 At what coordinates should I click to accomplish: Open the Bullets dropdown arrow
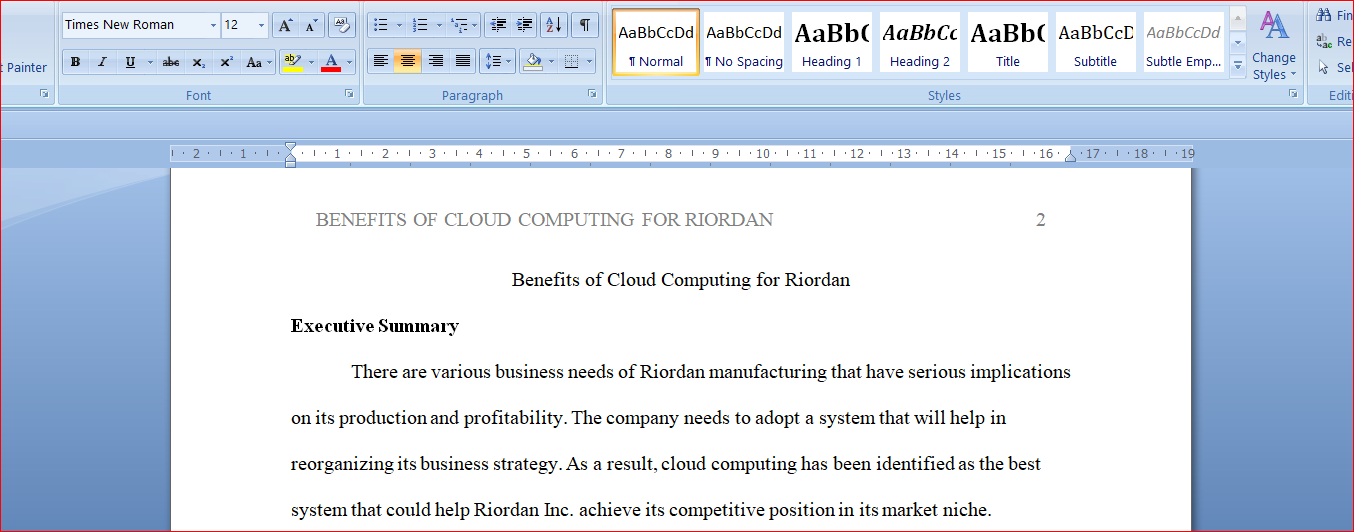click(399, 25)
